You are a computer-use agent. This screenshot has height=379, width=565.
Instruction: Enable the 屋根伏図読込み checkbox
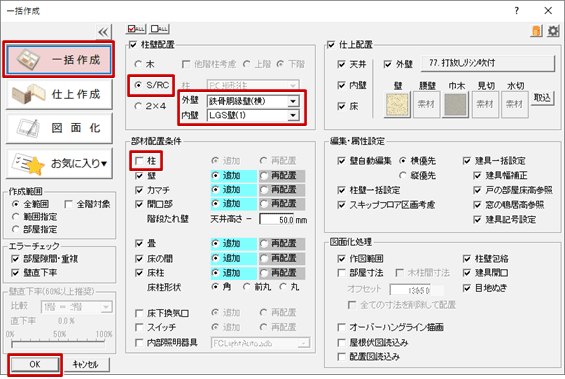342,342
